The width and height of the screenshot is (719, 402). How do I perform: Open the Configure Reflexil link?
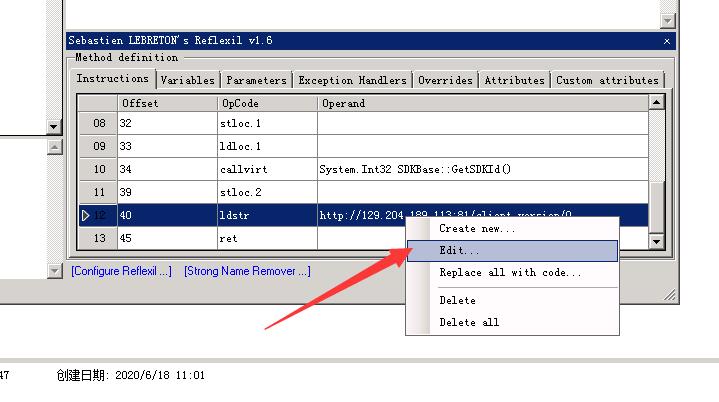121,271
